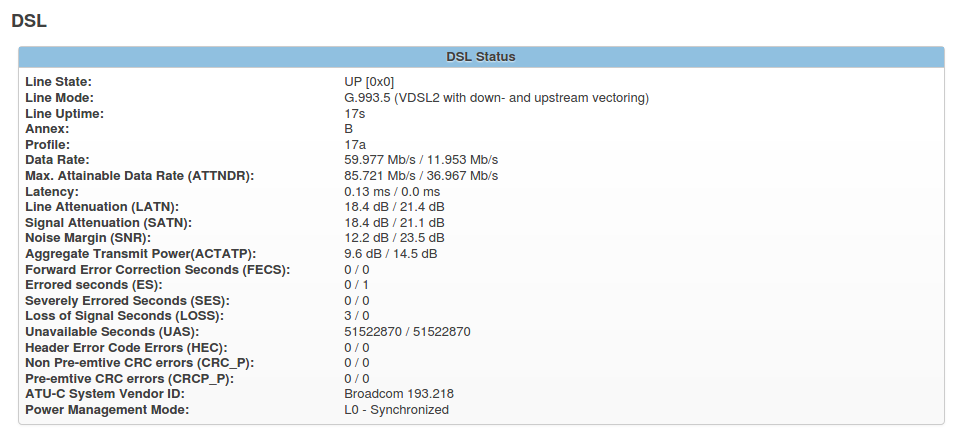Image resolution: width=953 pixels, height=435 pixels.
Task: Click the Signal Attenuation value 18.4 dB / 21.1 dB
Action: point(394,222)
